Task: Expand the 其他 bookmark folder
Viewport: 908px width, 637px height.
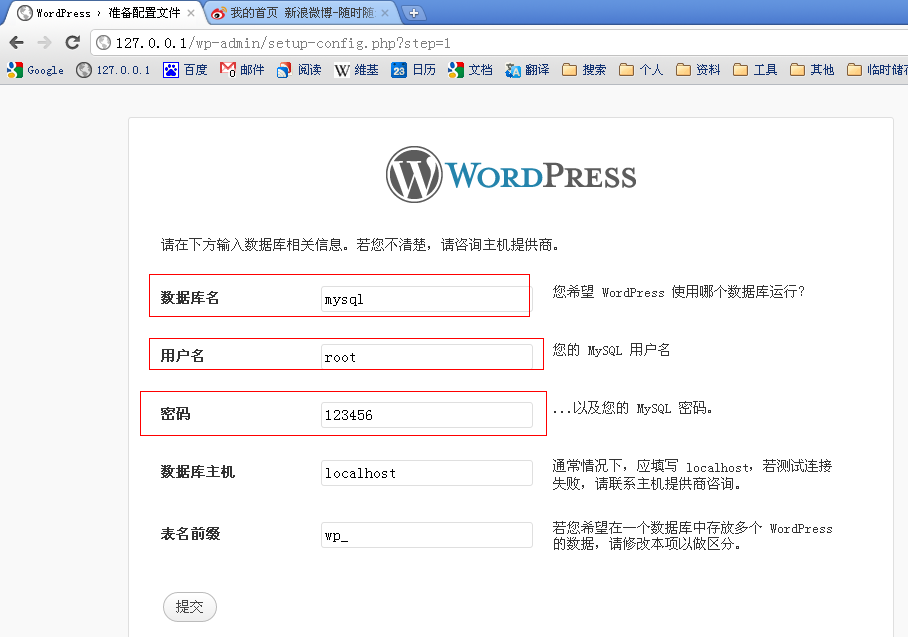Action: click(x=812, y=70)
